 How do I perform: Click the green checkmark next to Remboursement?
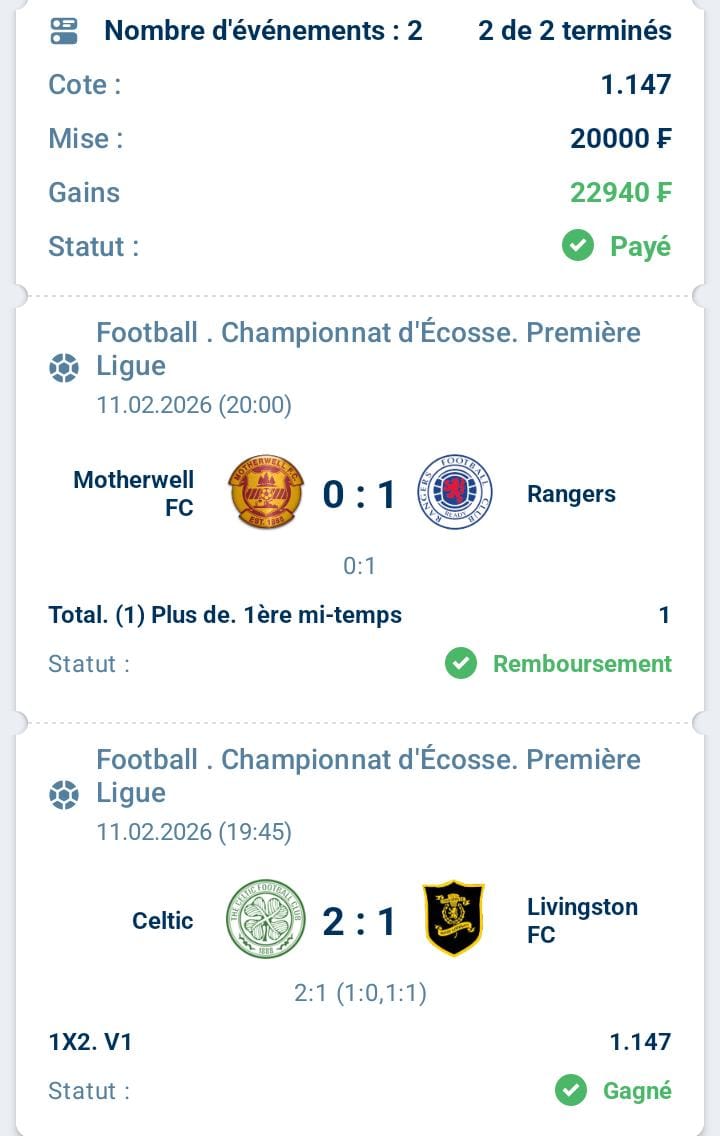pos(461,663)
